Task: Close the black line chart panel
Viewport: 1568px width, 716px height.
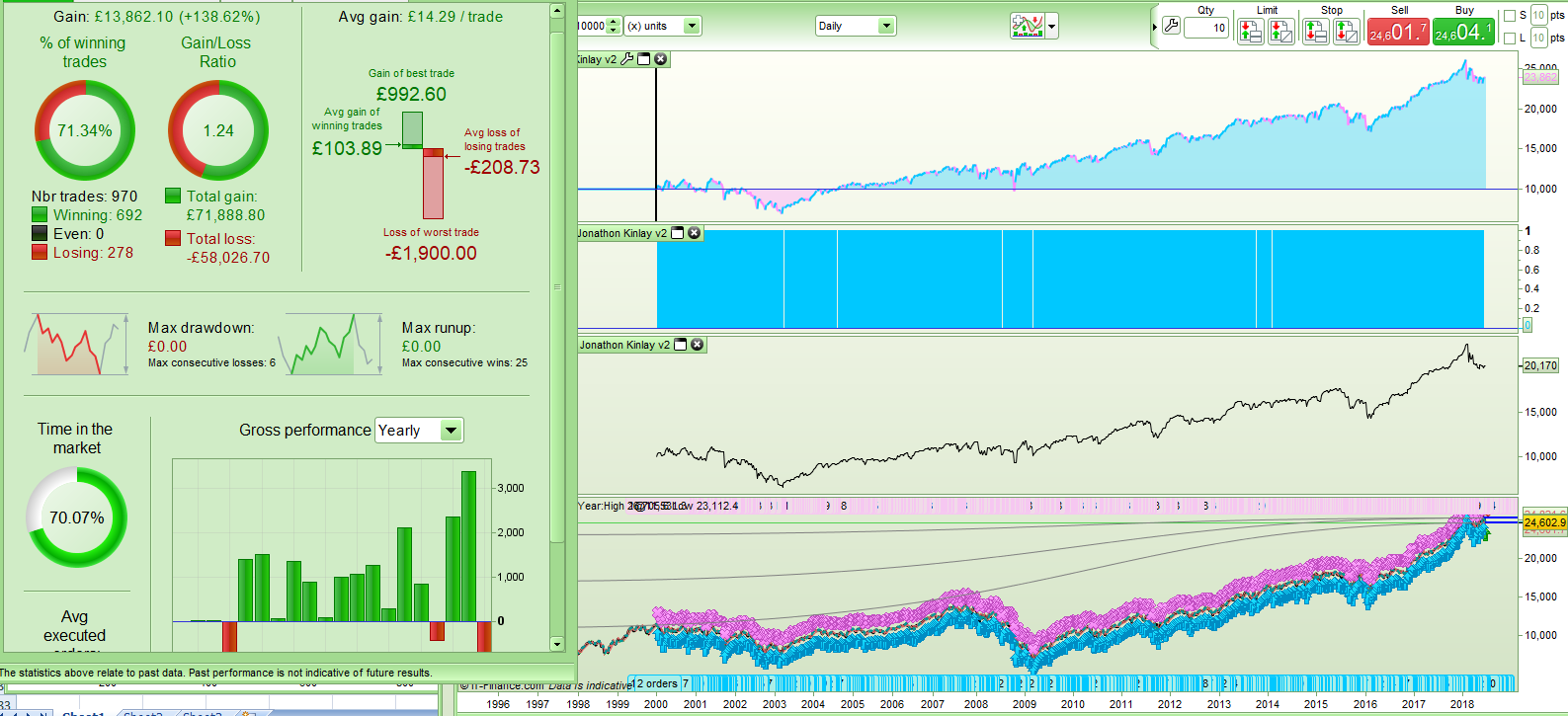Action: tap(698, 345)
